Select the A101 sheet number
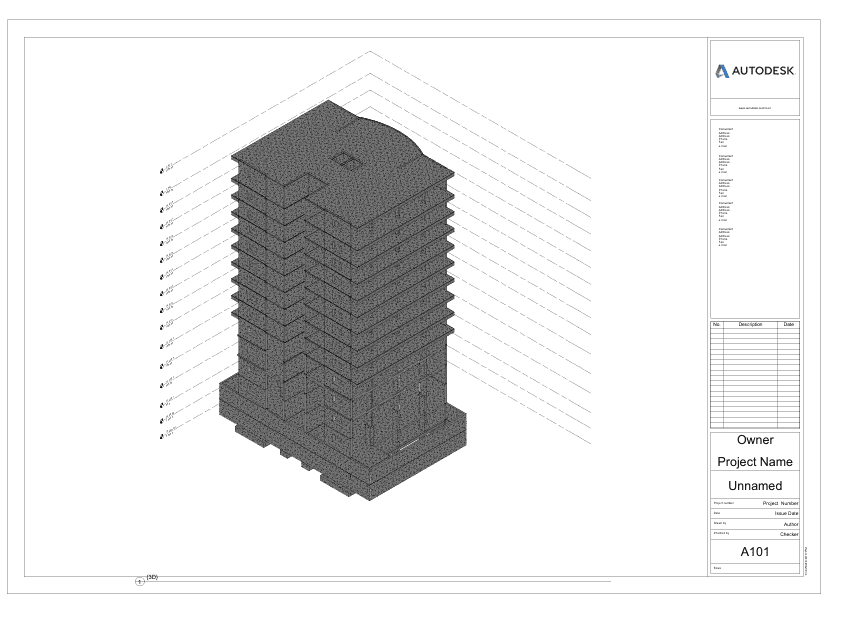 [755, 551]
